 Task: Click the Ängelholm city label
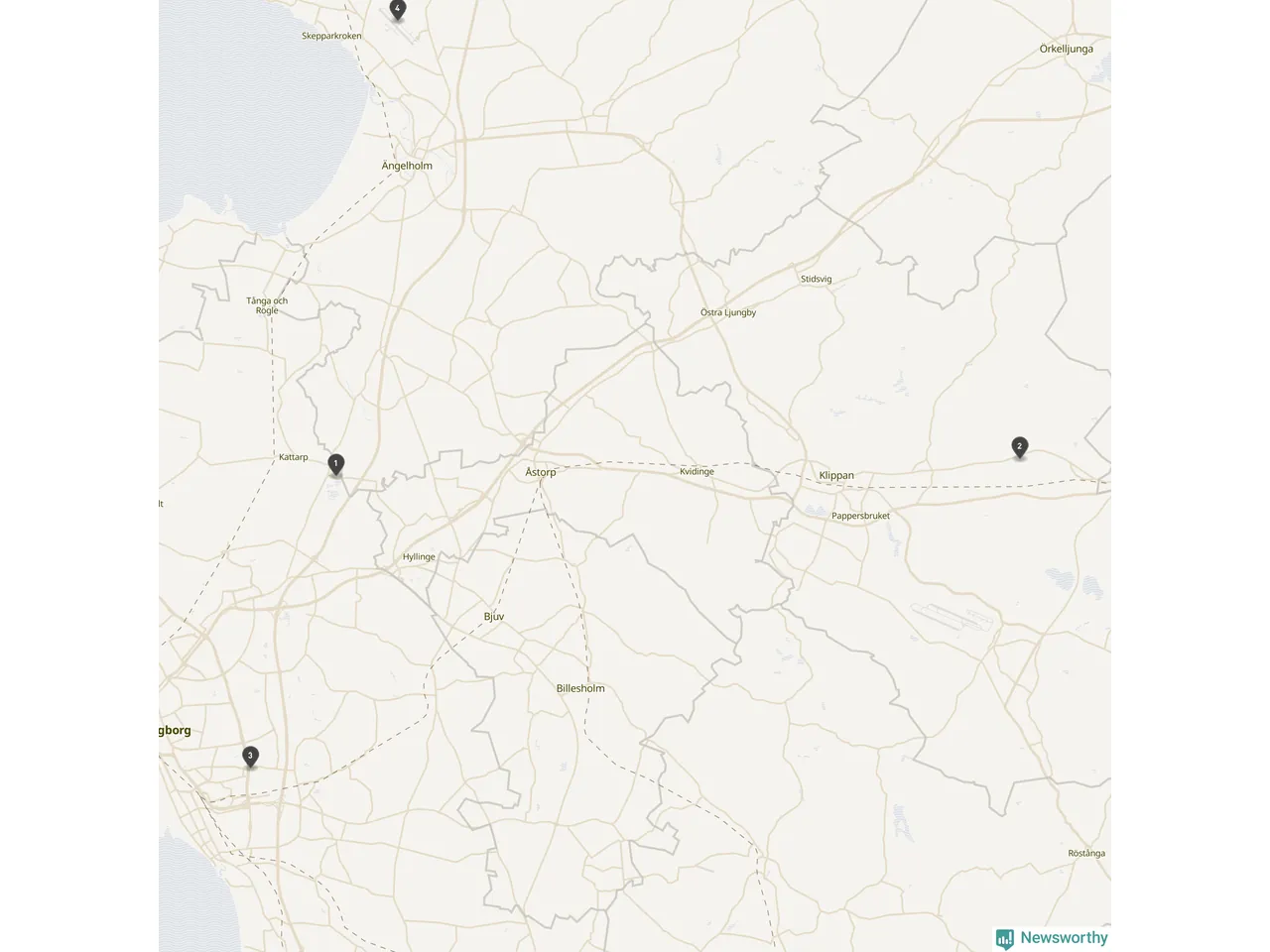tap(407, 166)
